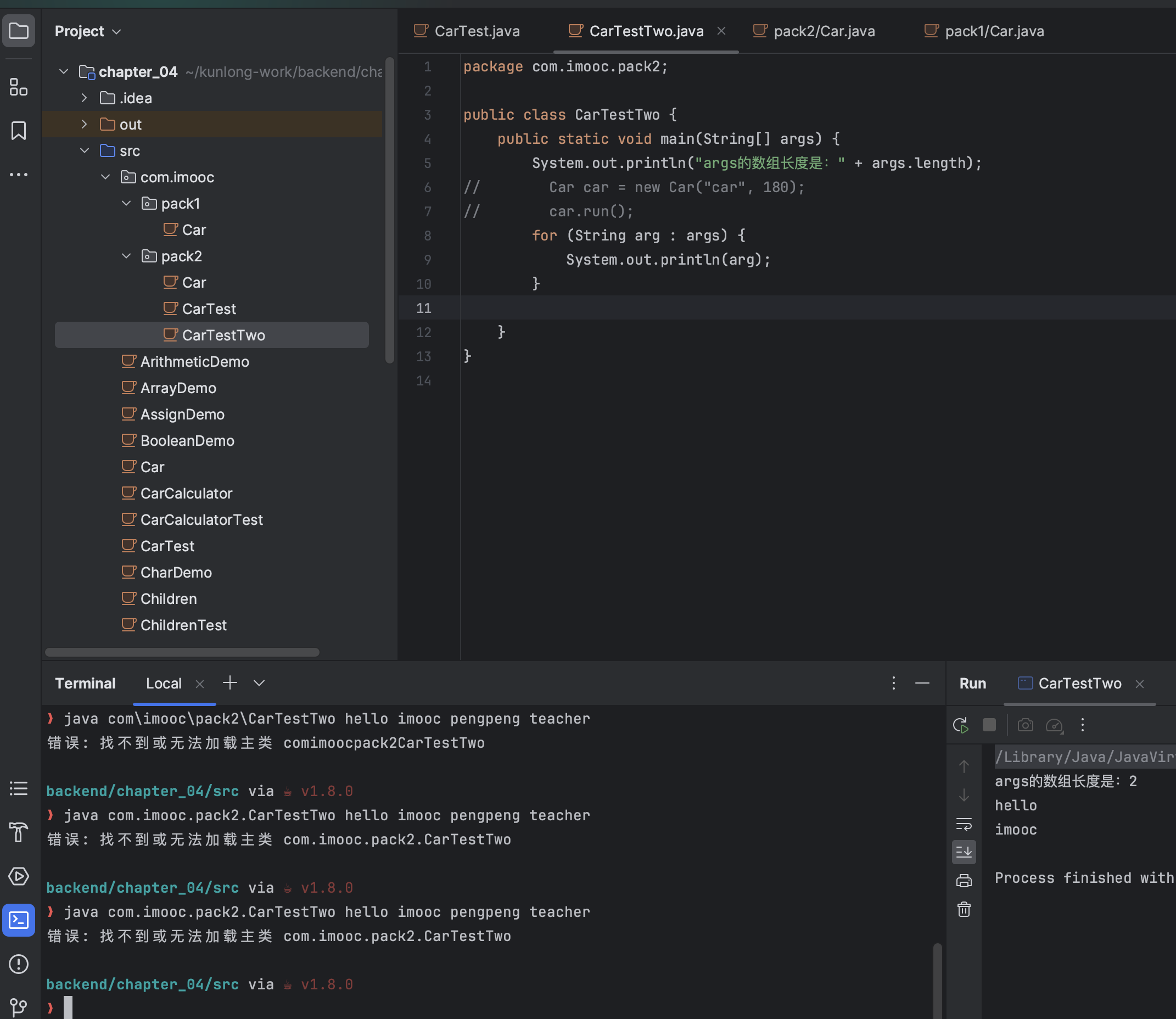Open the Project view dropdown
The width and height of the screenshot is (1176, 1019).
coord(88,31)
